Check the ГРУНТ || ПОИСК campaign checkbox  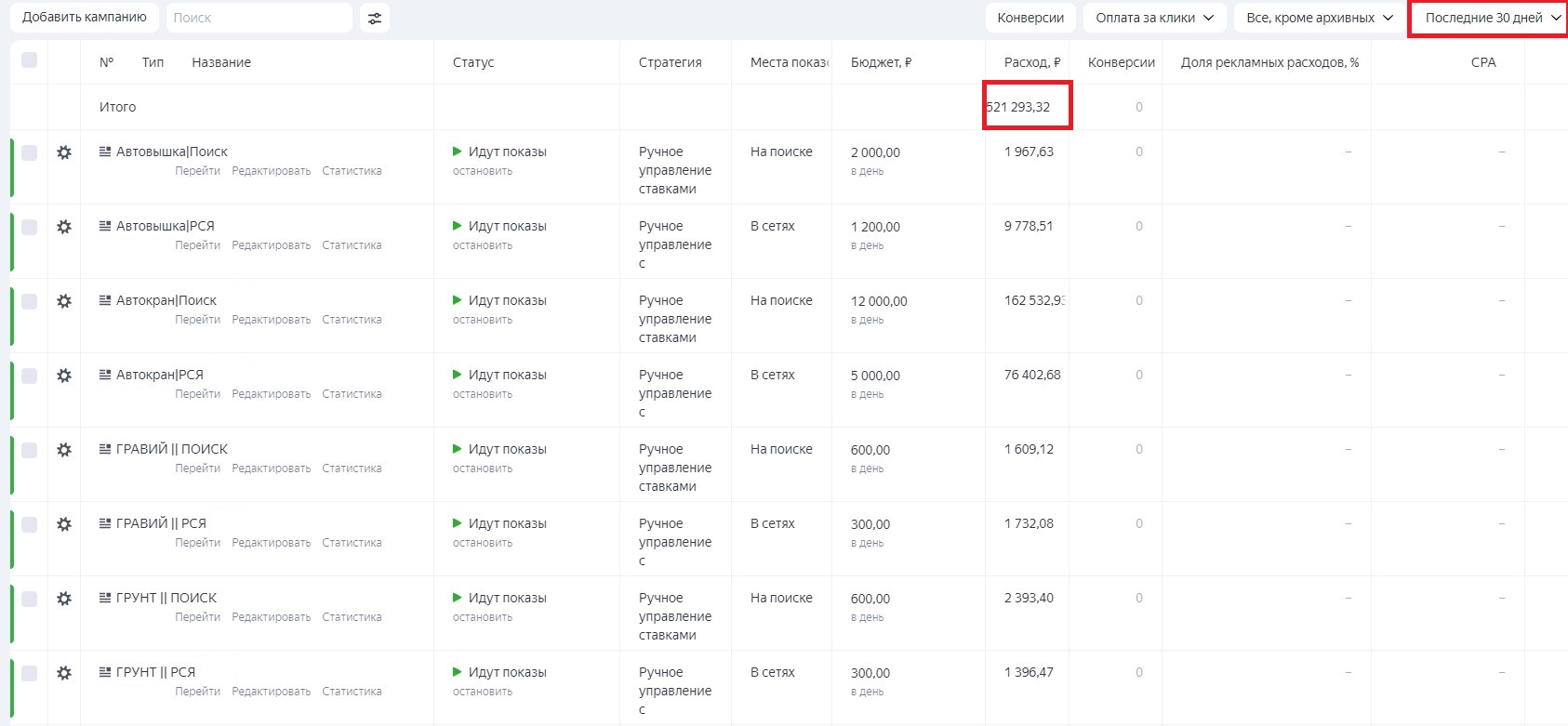pyautogui.click(x=29, y=599)
